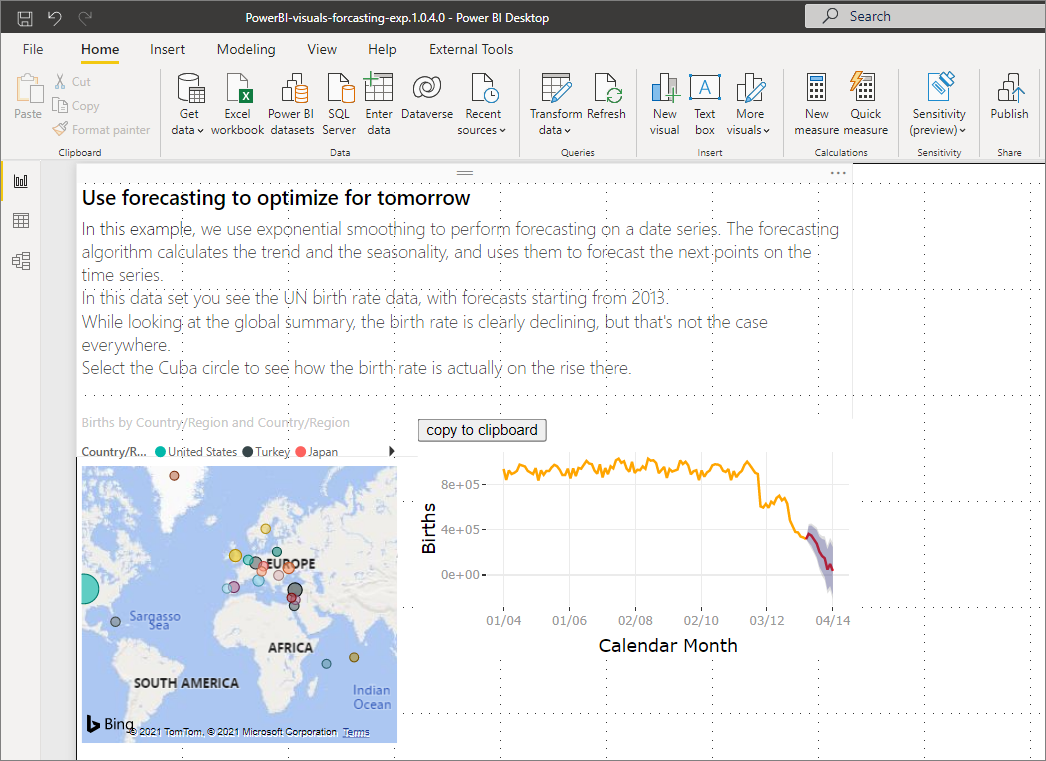Select the bubble near the Caribbean on the map

pyautogui.click(x=115, y=622)
